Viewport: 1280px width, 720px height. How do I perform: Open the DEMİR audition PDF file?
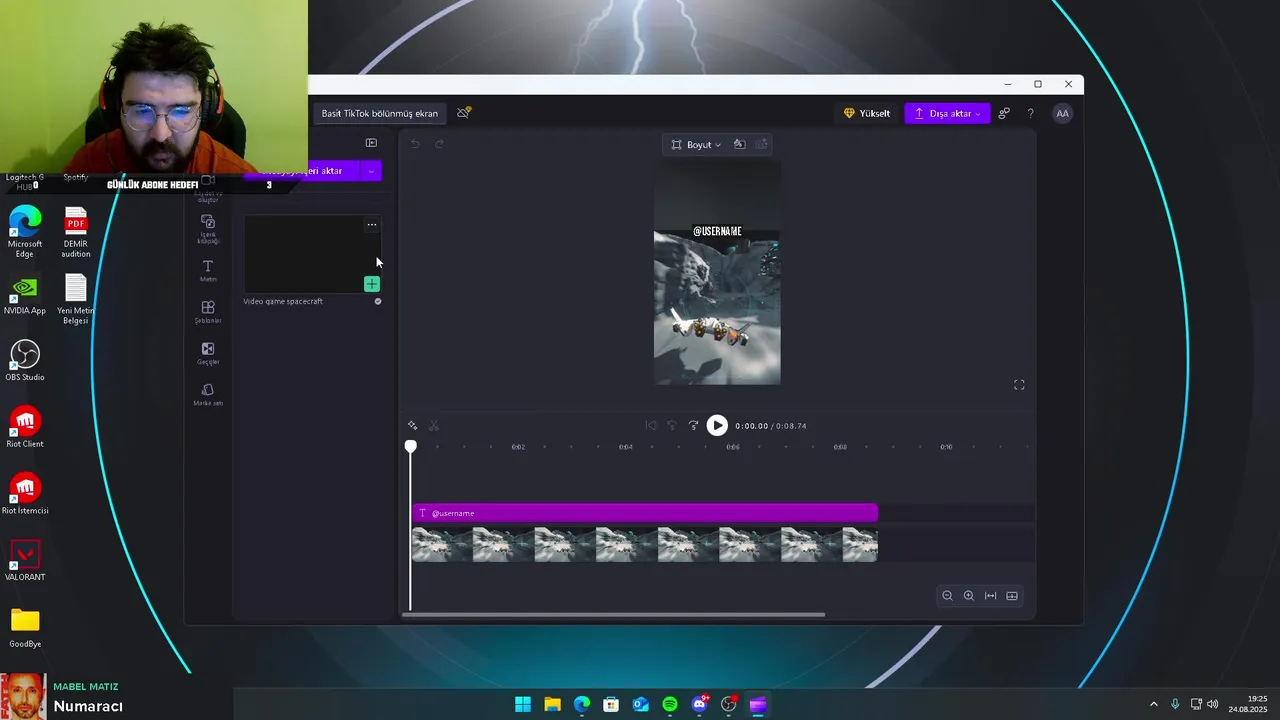pyautogui.click(x=76, y=232)
